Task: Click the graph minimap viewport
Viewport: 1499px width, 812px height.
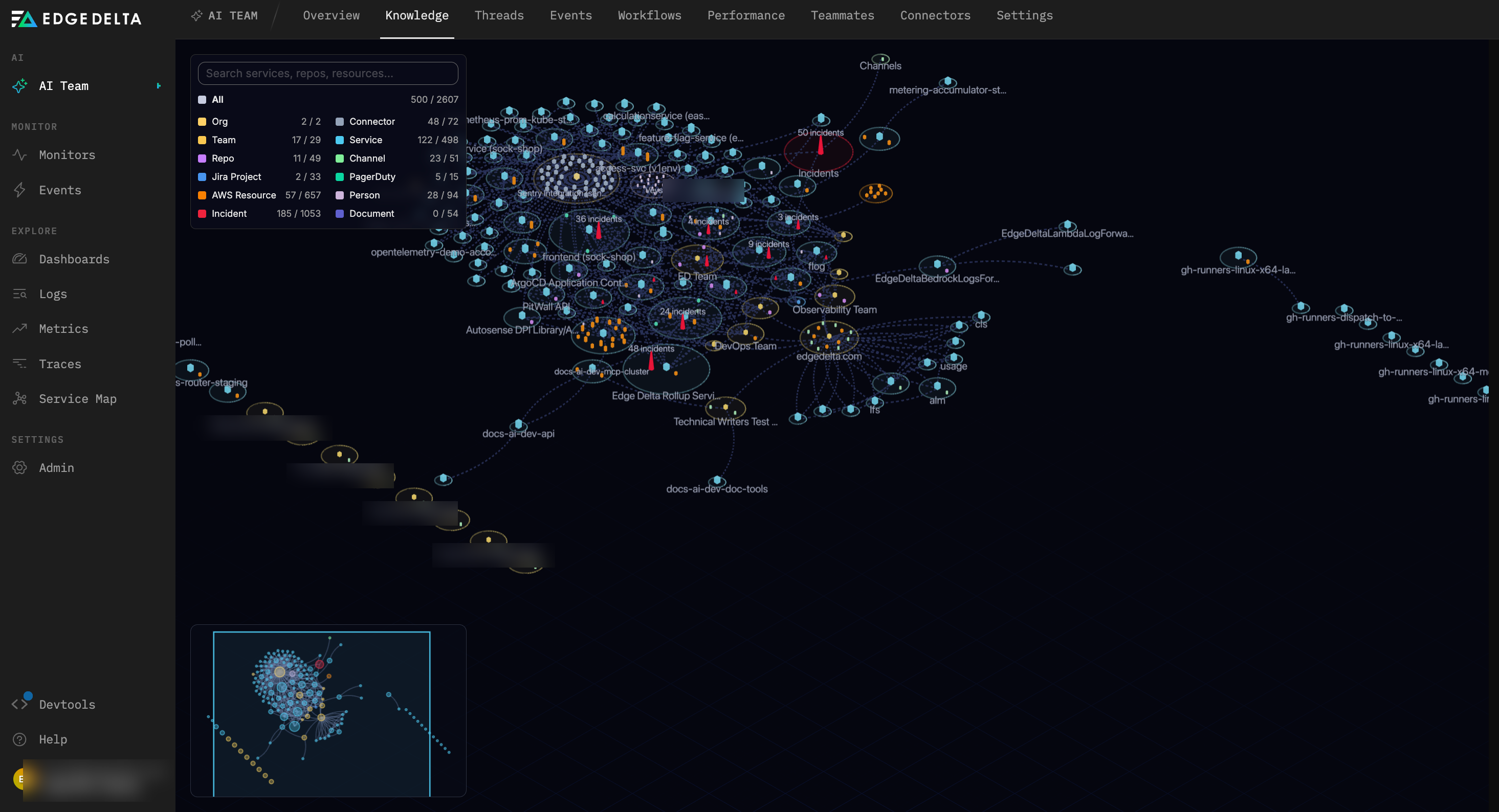Action: (x=322, y=714)
